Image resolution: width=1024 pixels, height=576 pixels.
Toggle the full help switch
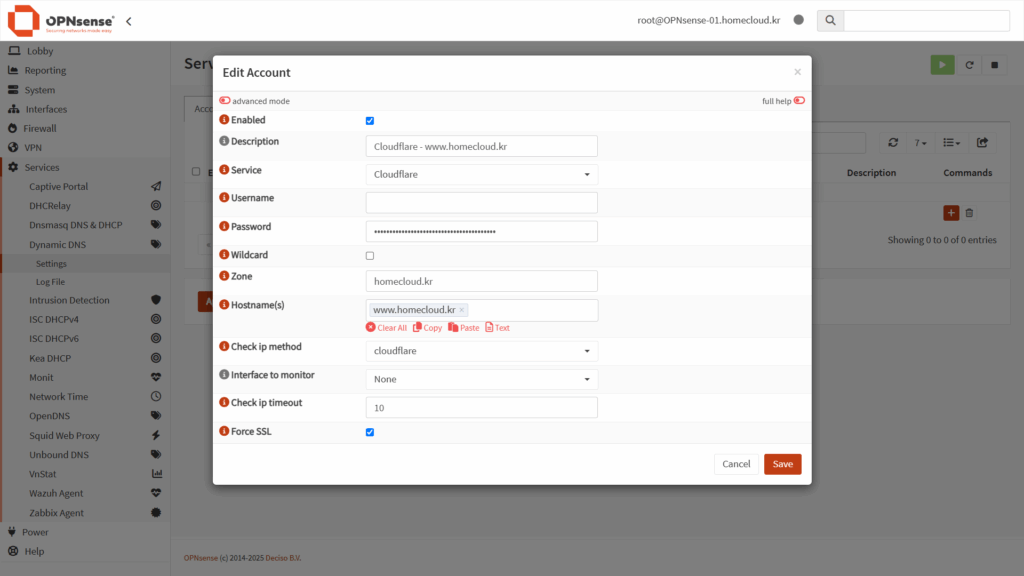tap(799, 101)
